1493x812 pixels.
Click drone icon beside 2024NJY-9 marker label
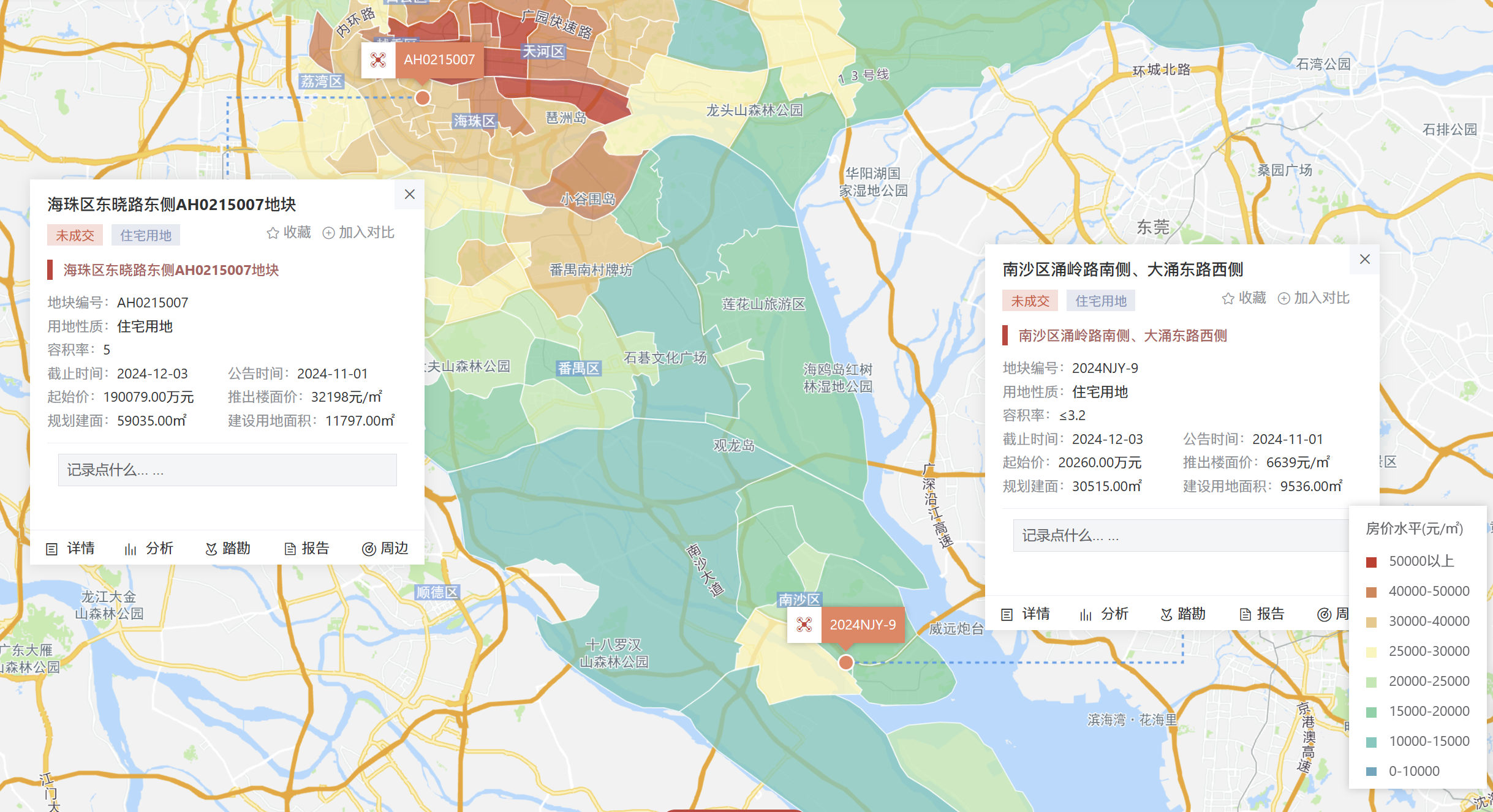point(804,625)
